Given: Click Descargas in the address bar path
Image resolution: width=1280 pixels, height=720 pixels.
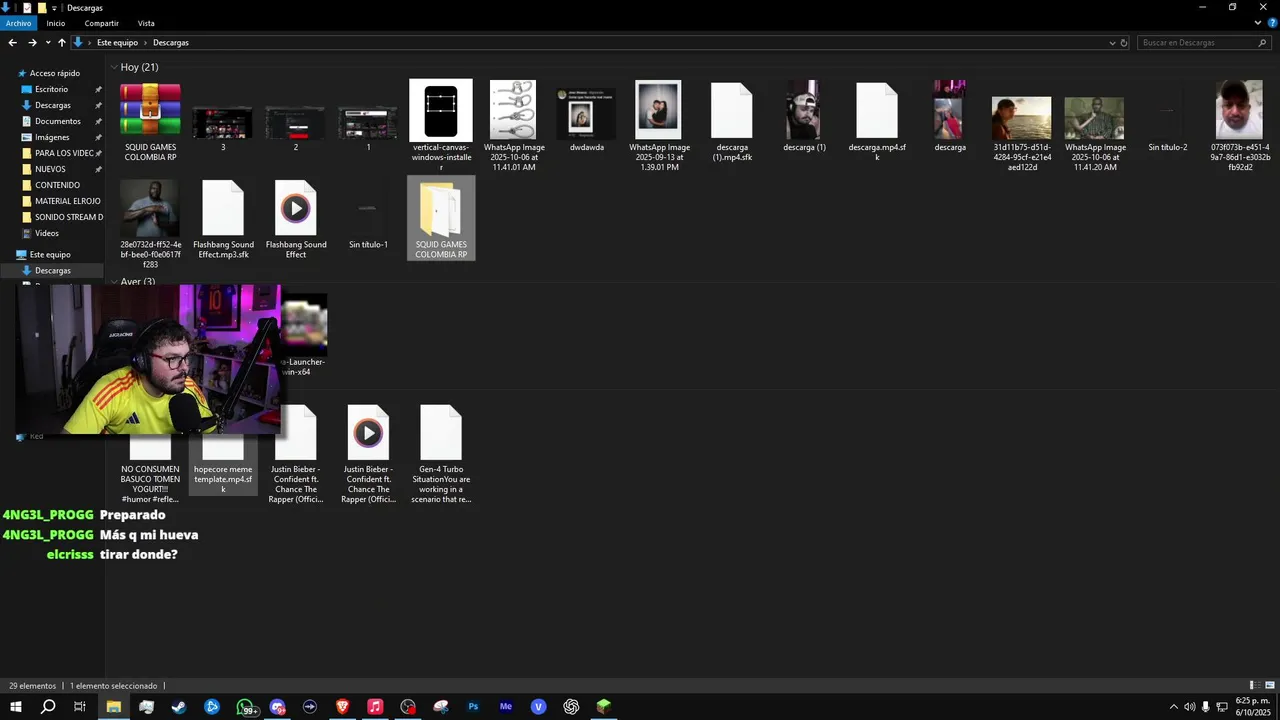Looking at the screenshot, I should 171,43.
